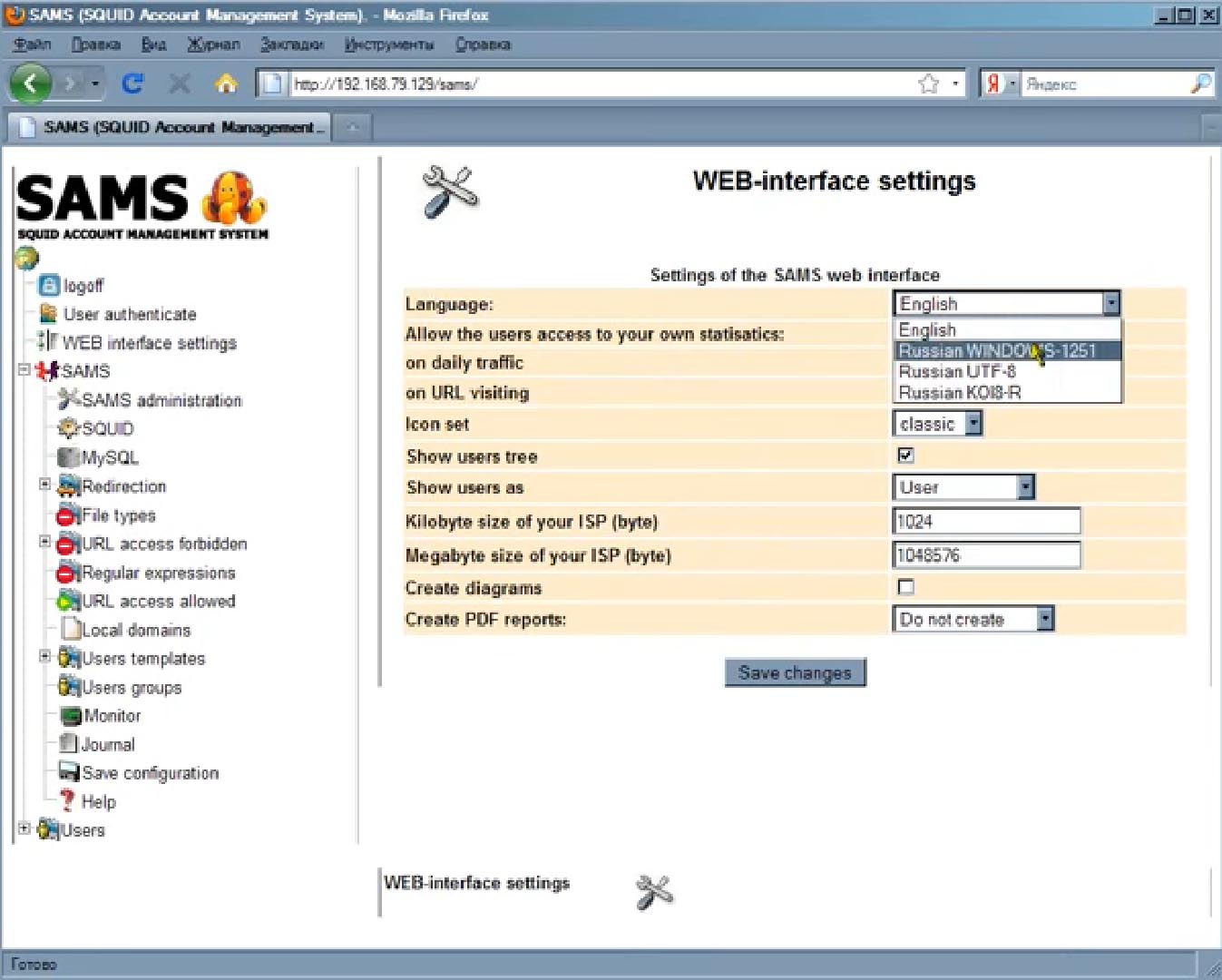Go to the browser Home page icon
The image size is (1222, 980).
(x=226, y=83)
